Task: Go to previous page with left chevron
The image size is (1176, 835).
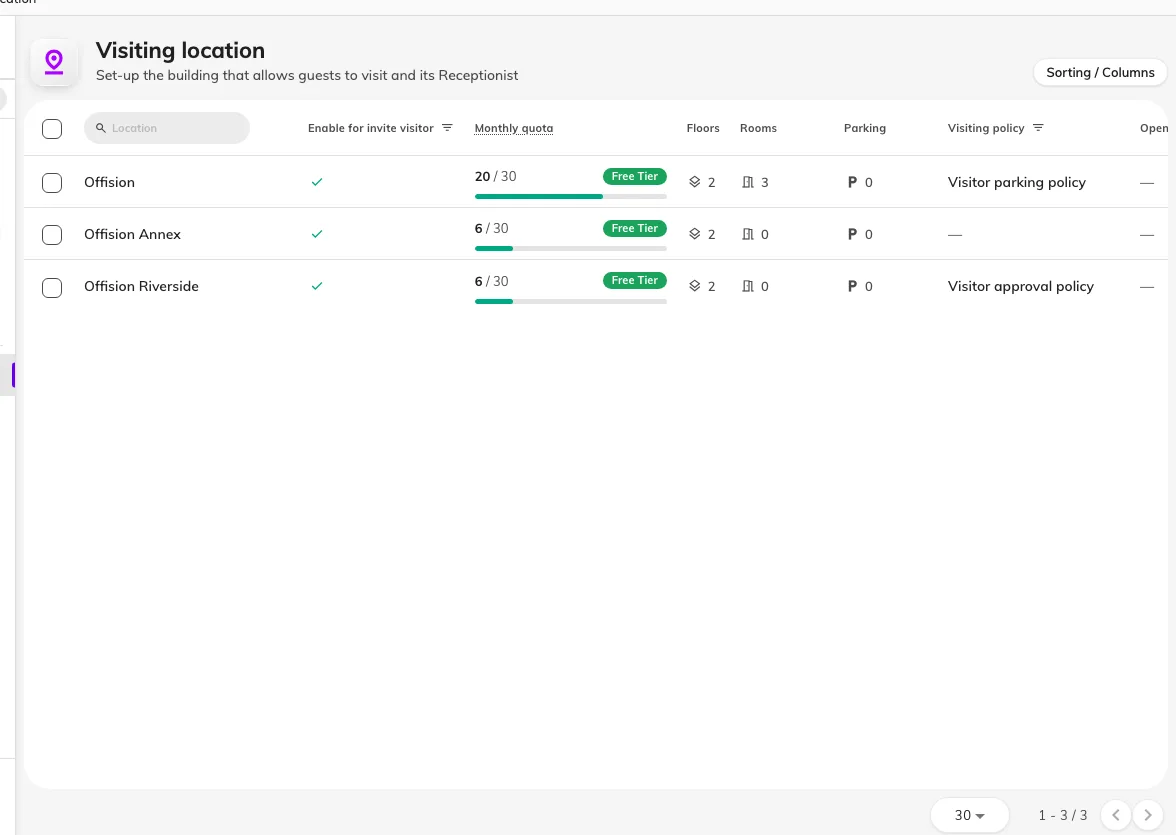Action: tap(1116, 815)
